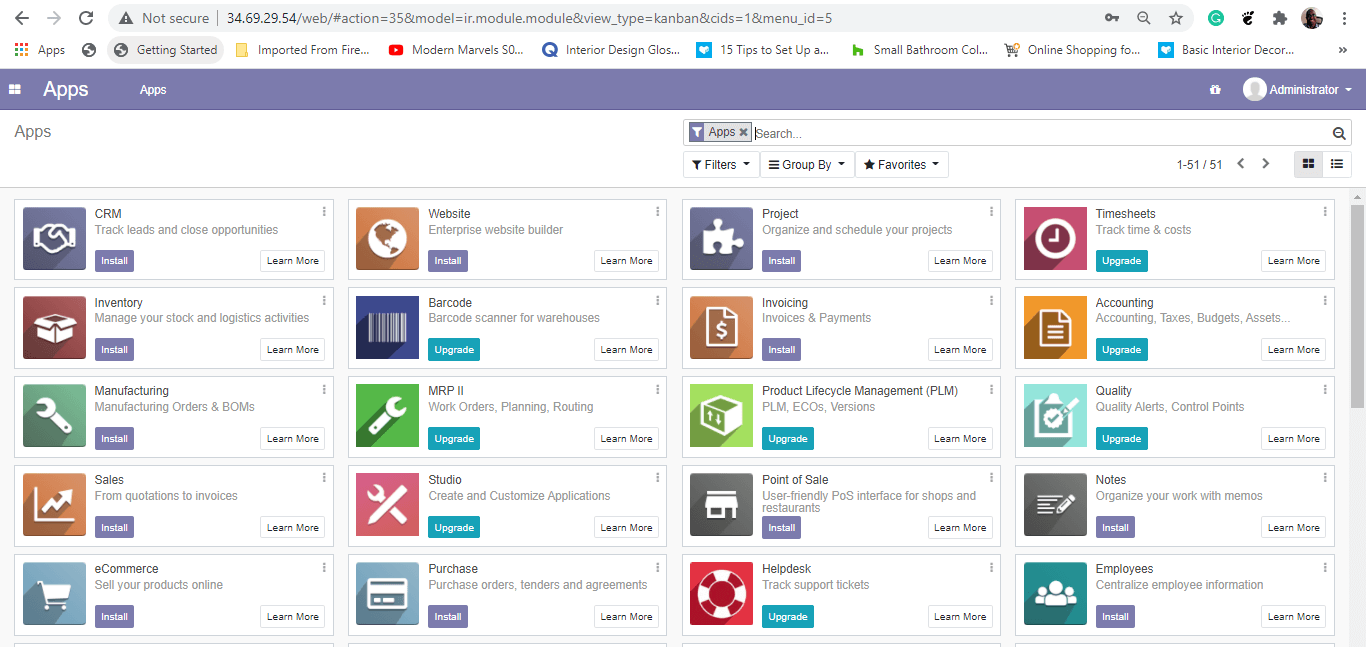This screenshot has height=647, width=1366.
Task: Open the Inventory card options menu
Action: tap(324, 301)
